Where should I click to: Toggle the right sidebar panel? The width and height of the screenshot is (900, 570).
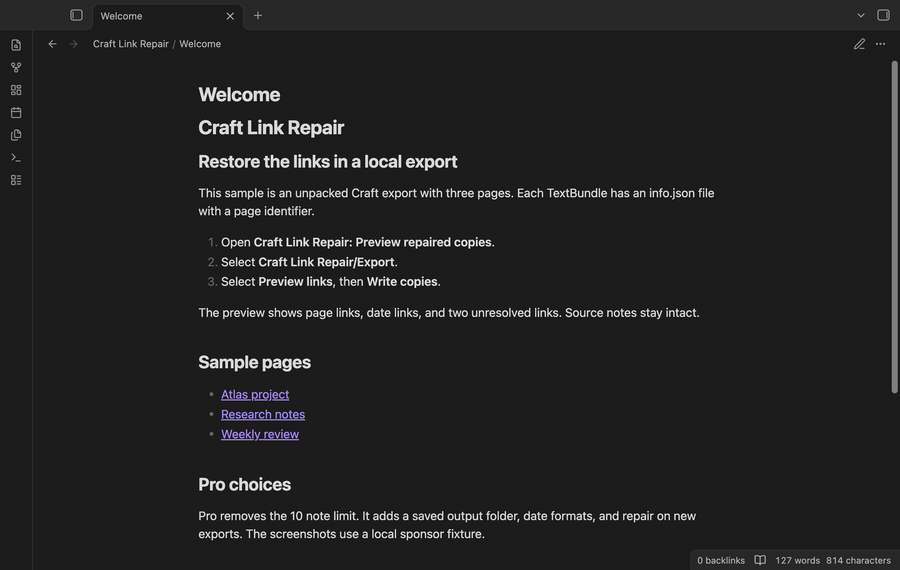point(883,15)
